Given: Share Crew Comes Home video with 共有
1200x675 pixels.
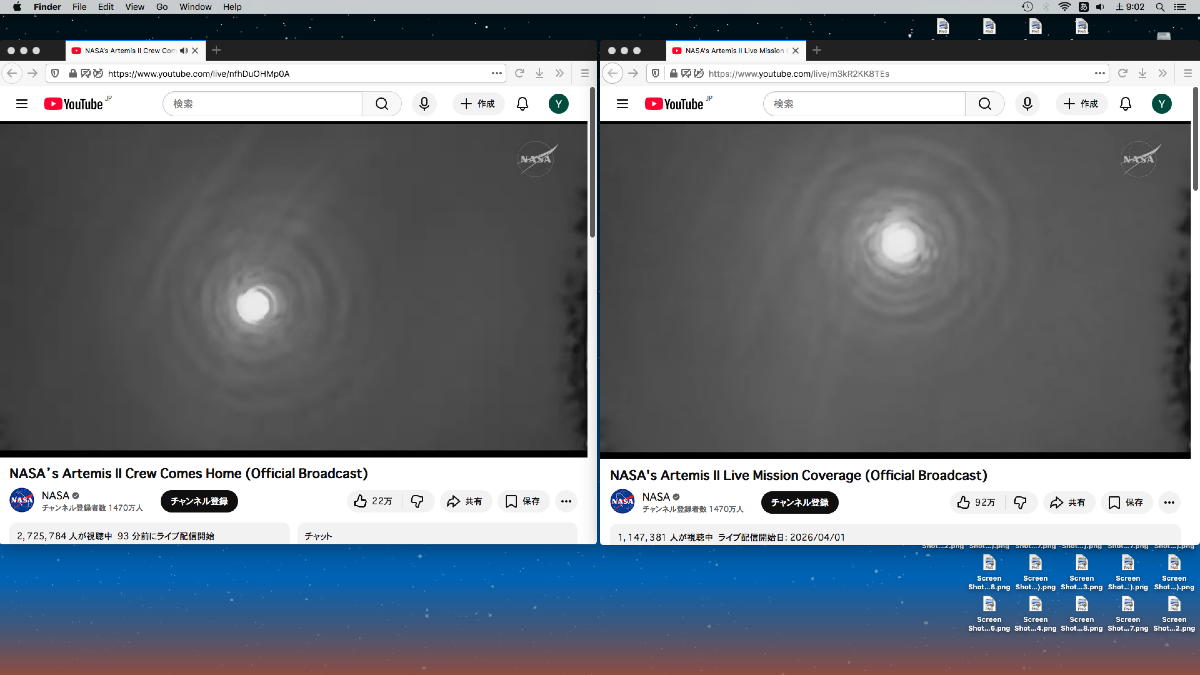Looking at the screenshot, I should click(465, 501).
